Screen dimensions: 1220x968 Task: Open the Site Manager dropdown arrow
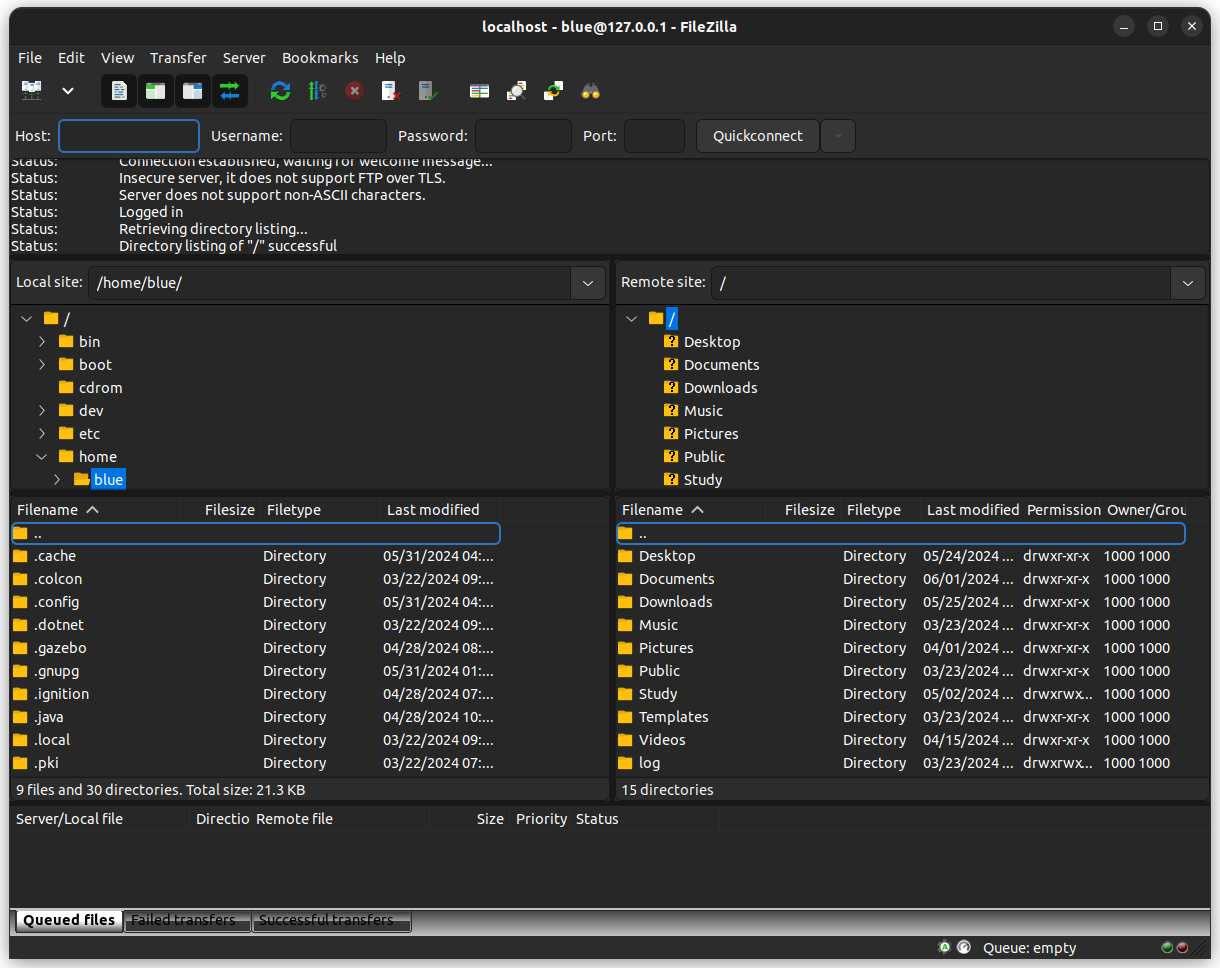tap(68, 91)
